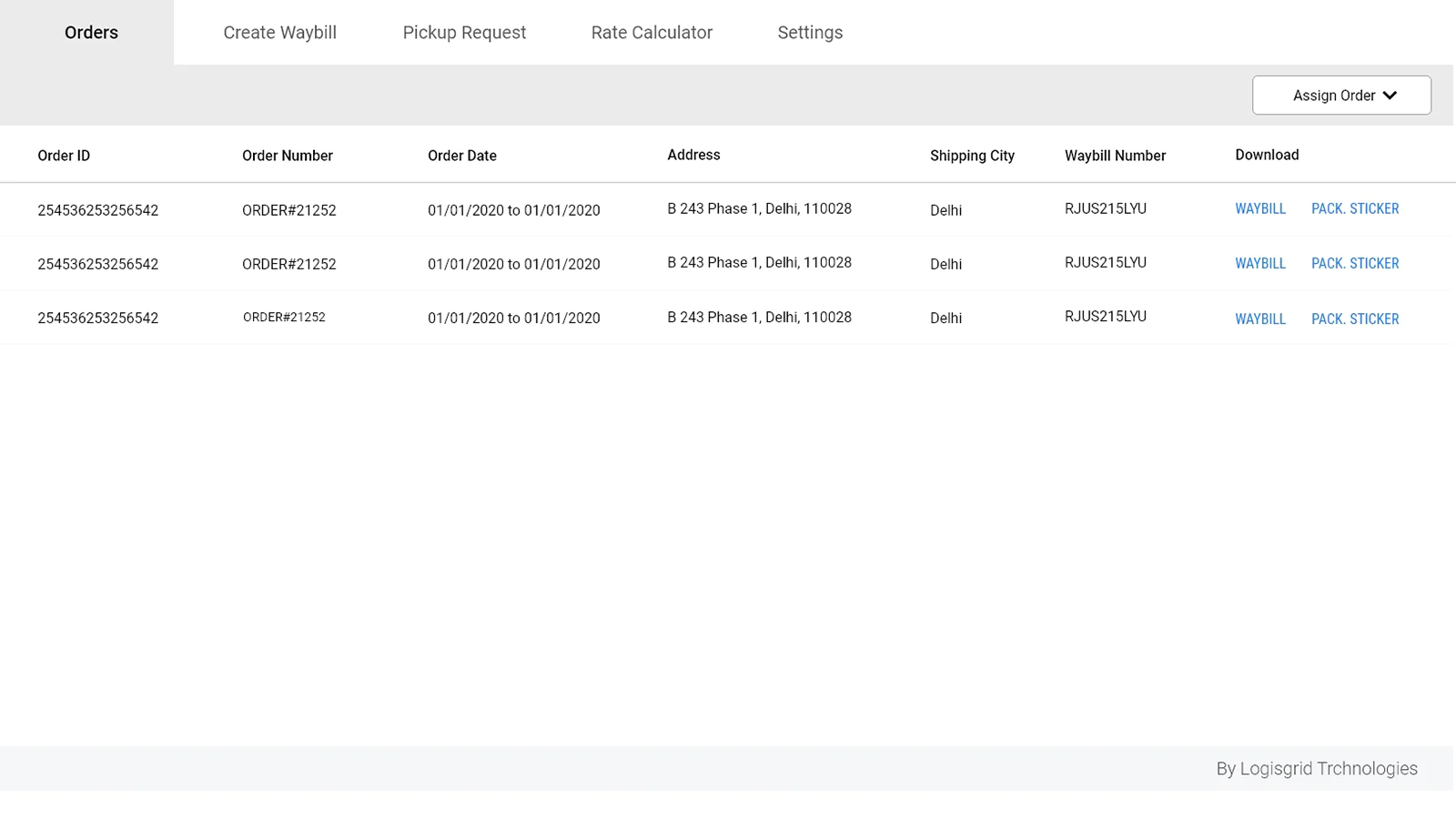The width and height of the screenshot is (1456, 819).
Task: Click the By Logisgrid Technologies footer text
Action: click(x=1316, y=769)
